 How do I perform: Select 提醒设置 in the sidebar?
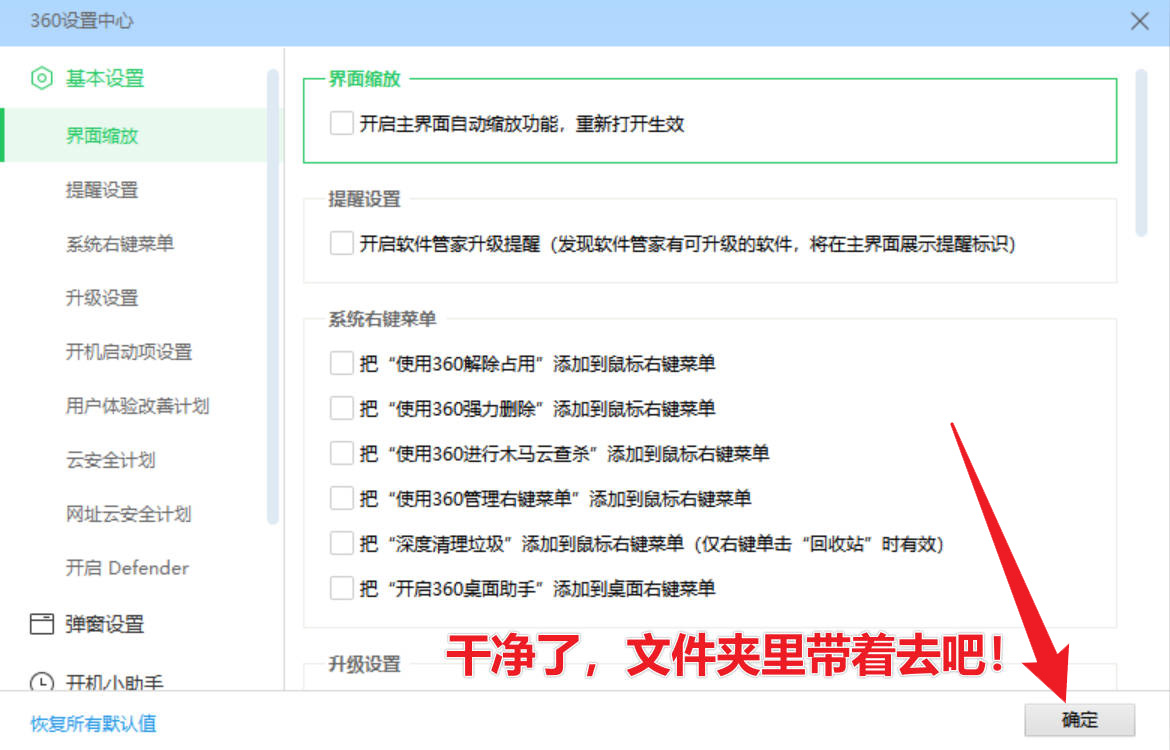click(102, 190)
